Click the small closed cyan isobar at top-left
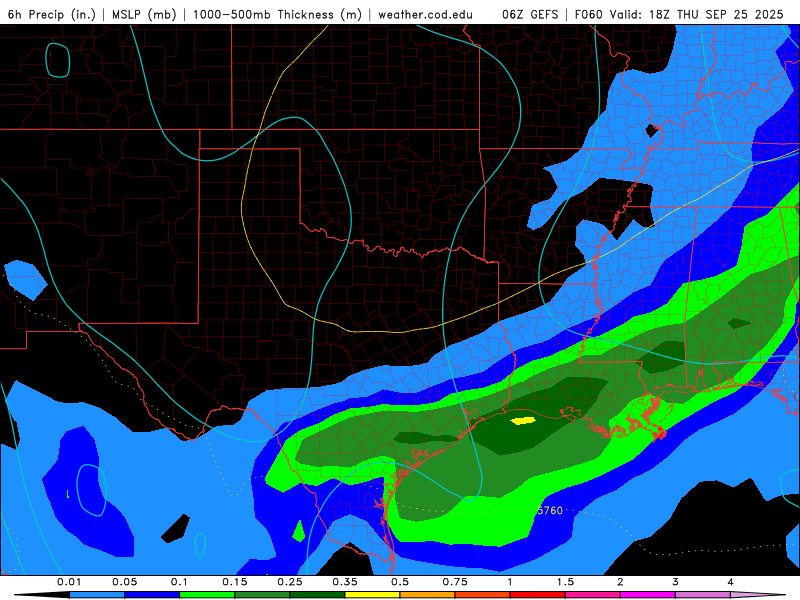The image size is (800, 600). [58, 60]
